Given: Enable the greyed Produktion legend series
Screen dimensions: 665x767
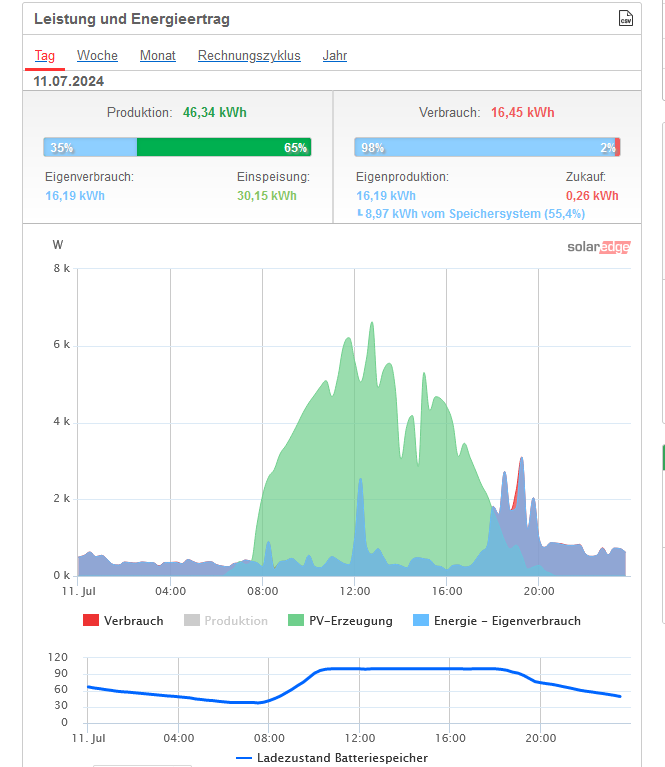Looking at the screenshot, I should (x=226, y=621).
